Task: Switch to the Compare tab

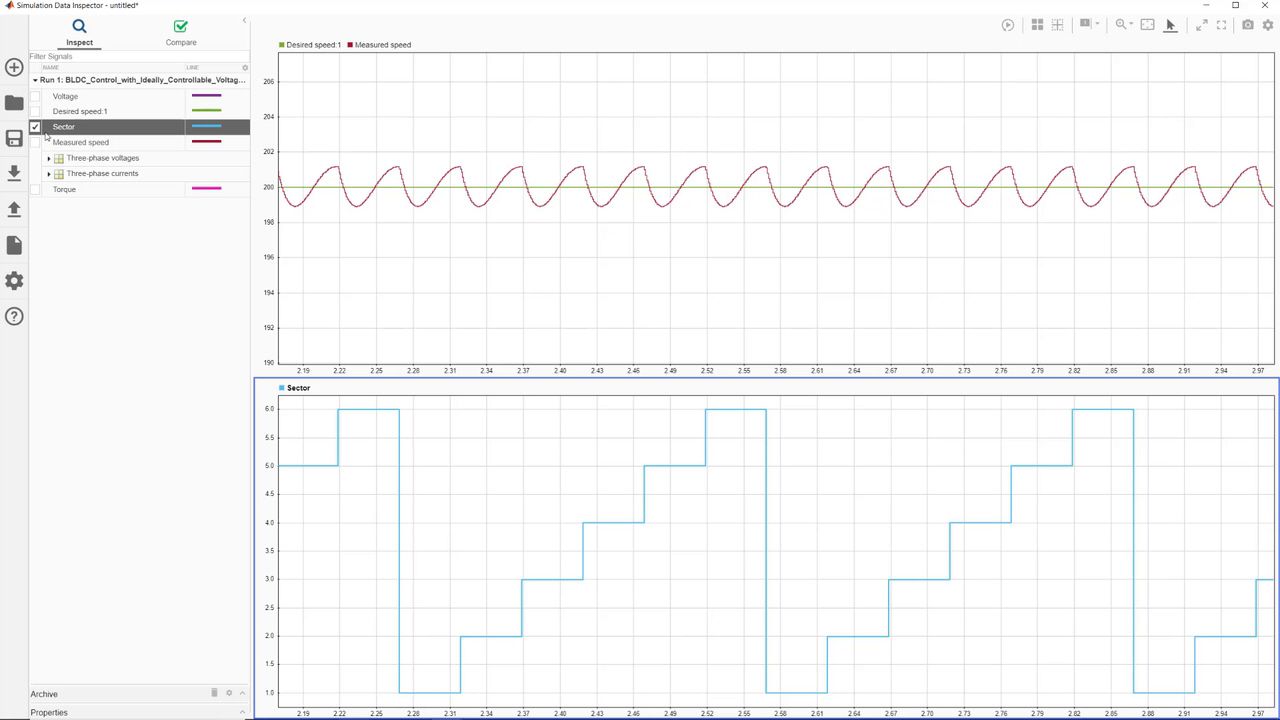Action: 181,32
